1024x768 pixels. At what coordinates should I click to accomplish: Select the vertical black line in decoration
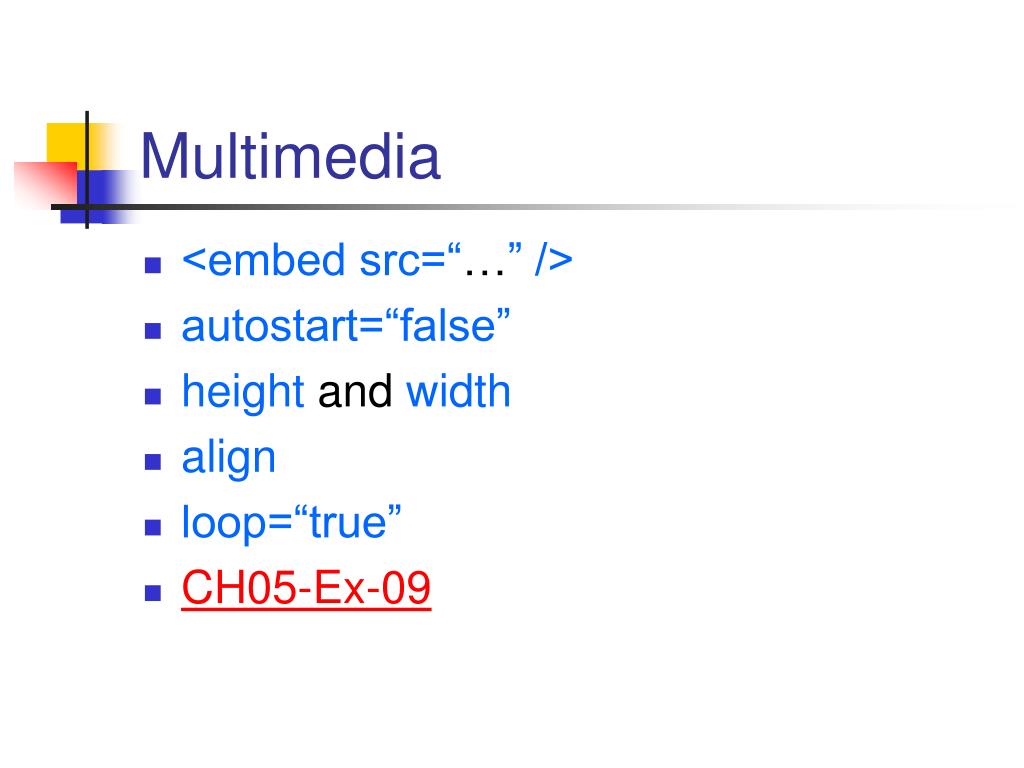pyautogui.click(x=87, y=170)
